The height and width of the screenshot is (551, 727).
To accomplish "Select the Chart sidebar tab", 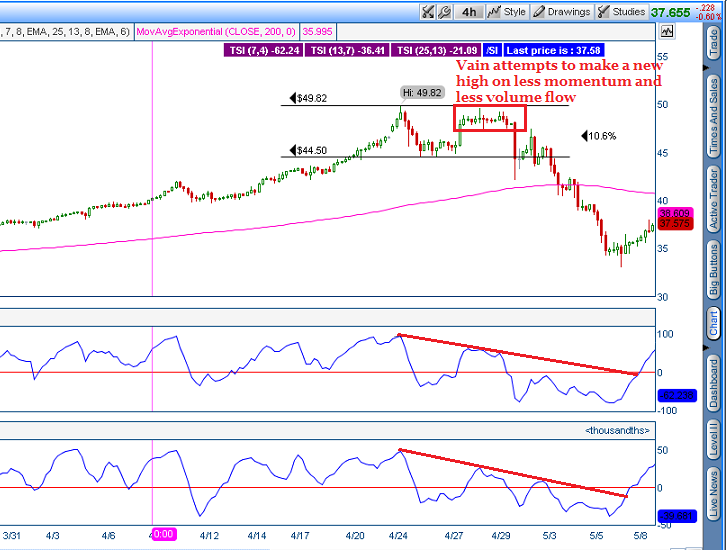I will [x=714, y=322].
